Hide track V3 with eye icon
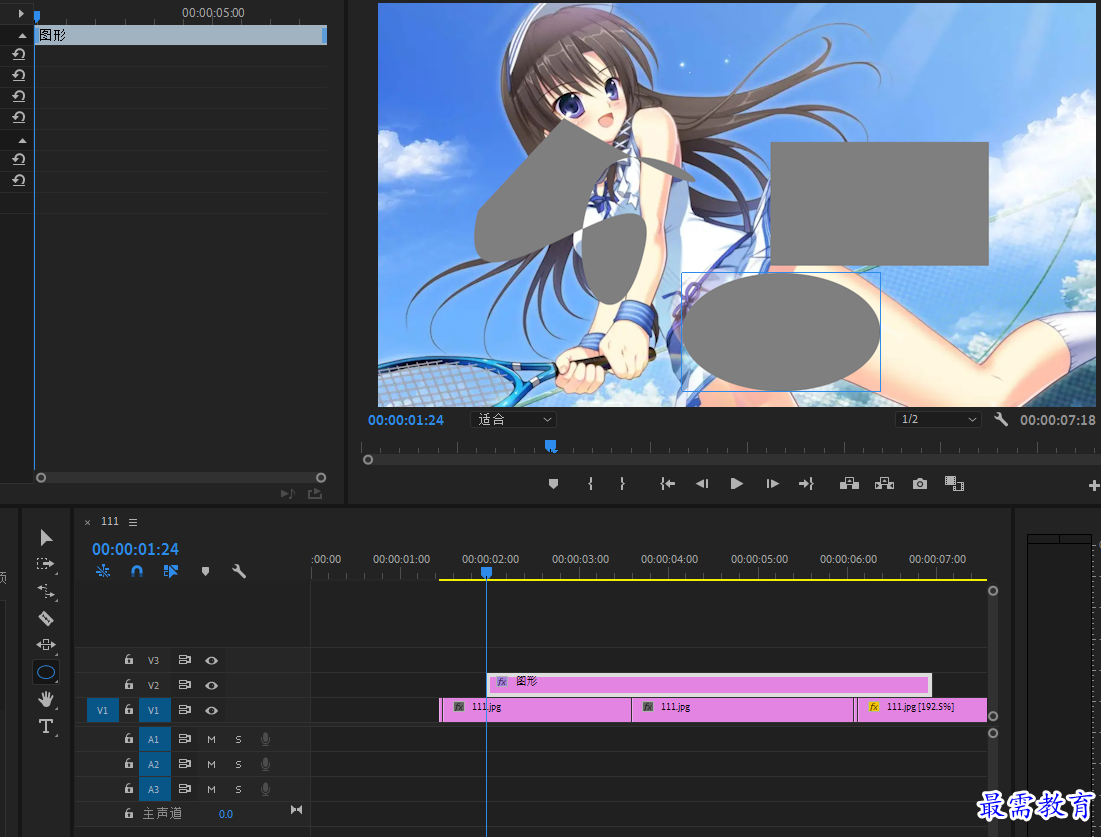This screenshot has height=837, width=1101. pyautogui.click(x=211, y=661)
